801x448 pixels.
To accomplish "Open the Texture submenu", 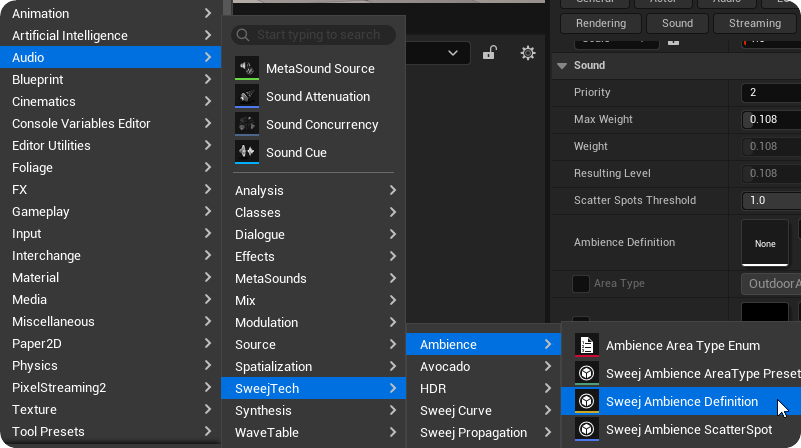I will (x=110, y=409).
